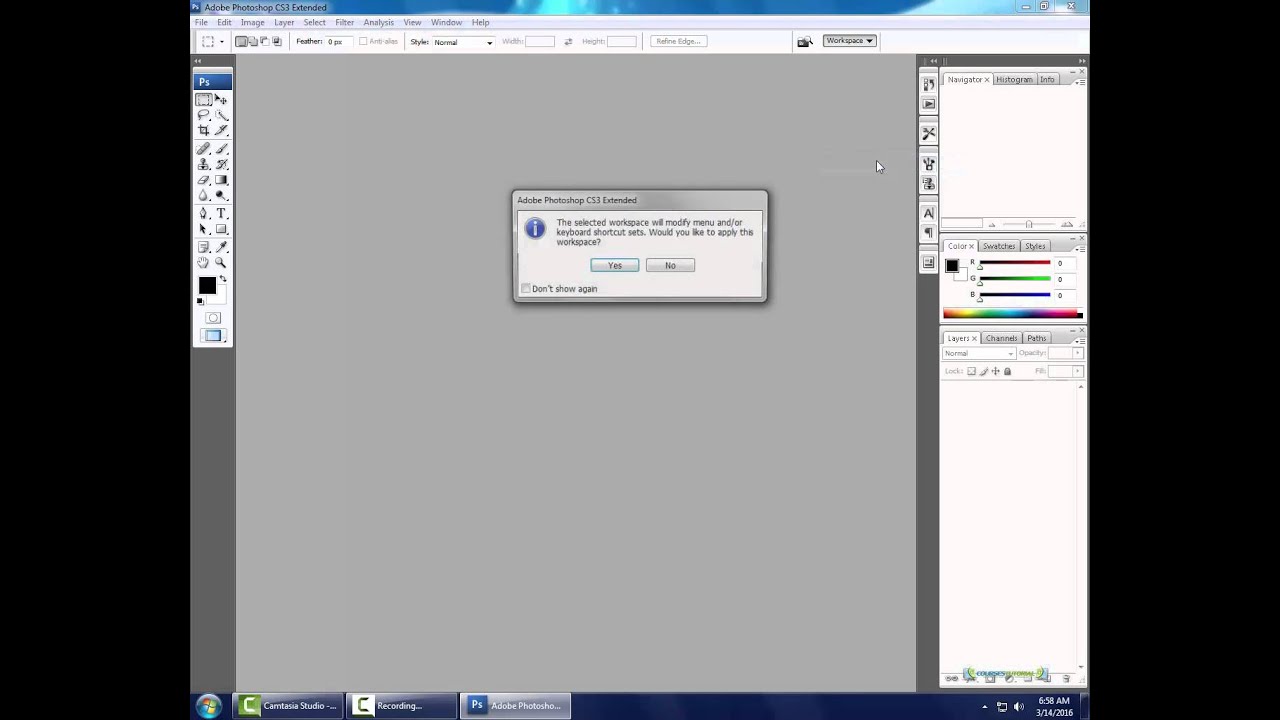Swap foreground and background colors
Image resolution: width=1280 pixels, height=720 pixels.
tap(222, 279)
